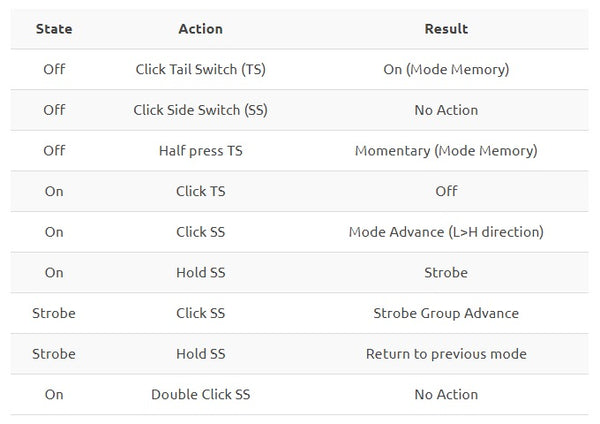Select the "Off" state in the Half press TS row
600x424 pixels.
(54, 151)
